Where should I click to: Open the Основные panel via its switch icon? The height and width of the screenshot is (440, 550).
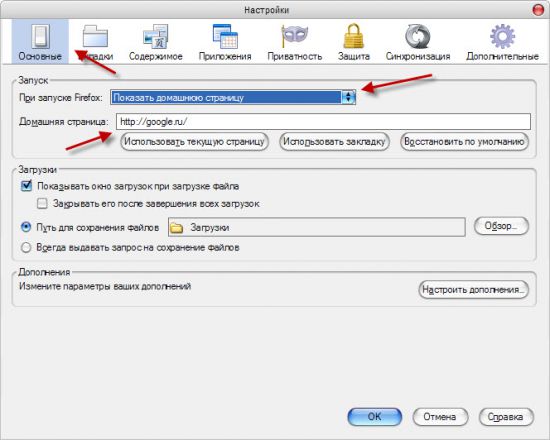coord(40,36)
